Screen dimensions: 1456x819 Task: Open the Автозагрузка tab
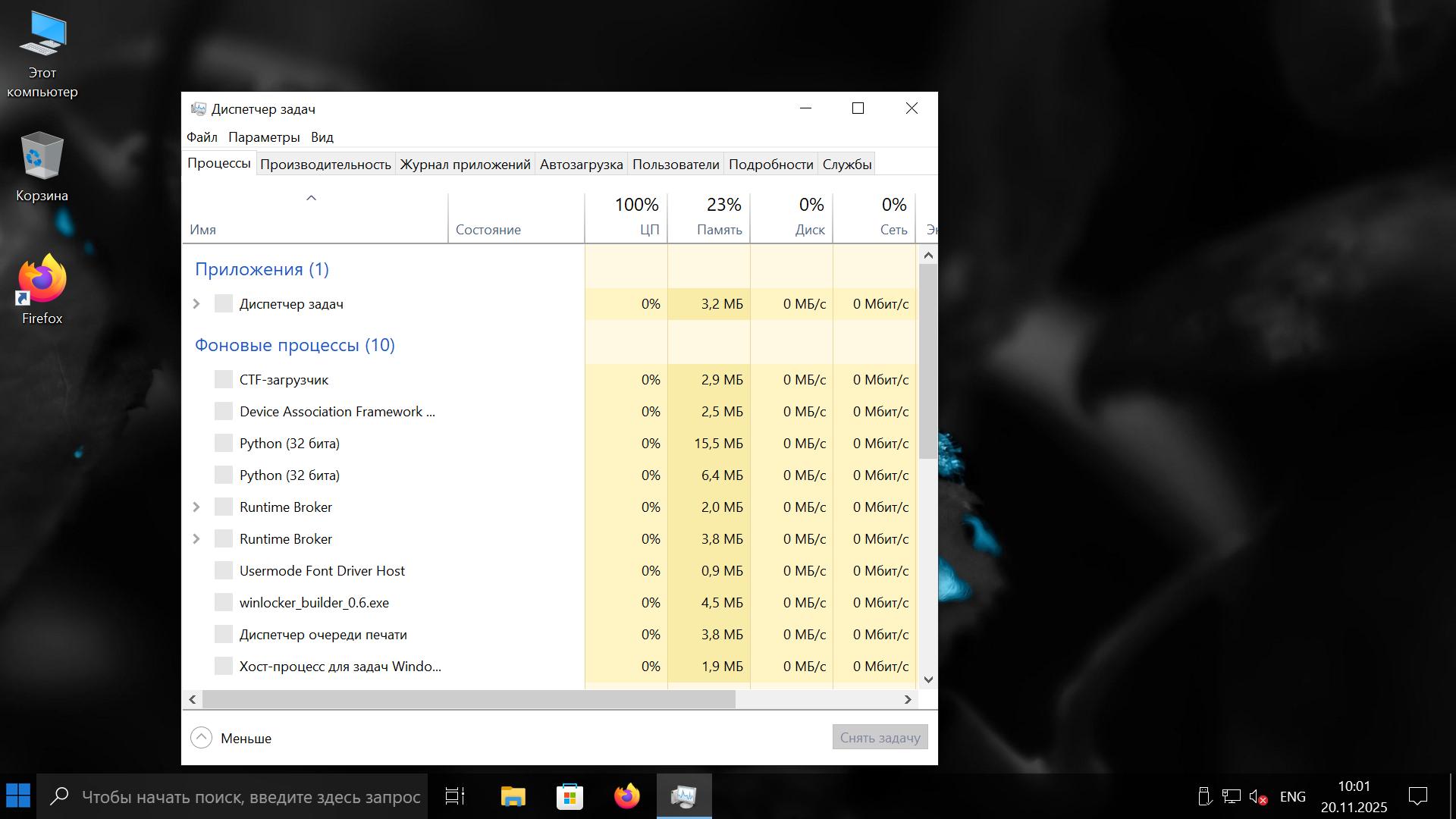click(581, 165)
